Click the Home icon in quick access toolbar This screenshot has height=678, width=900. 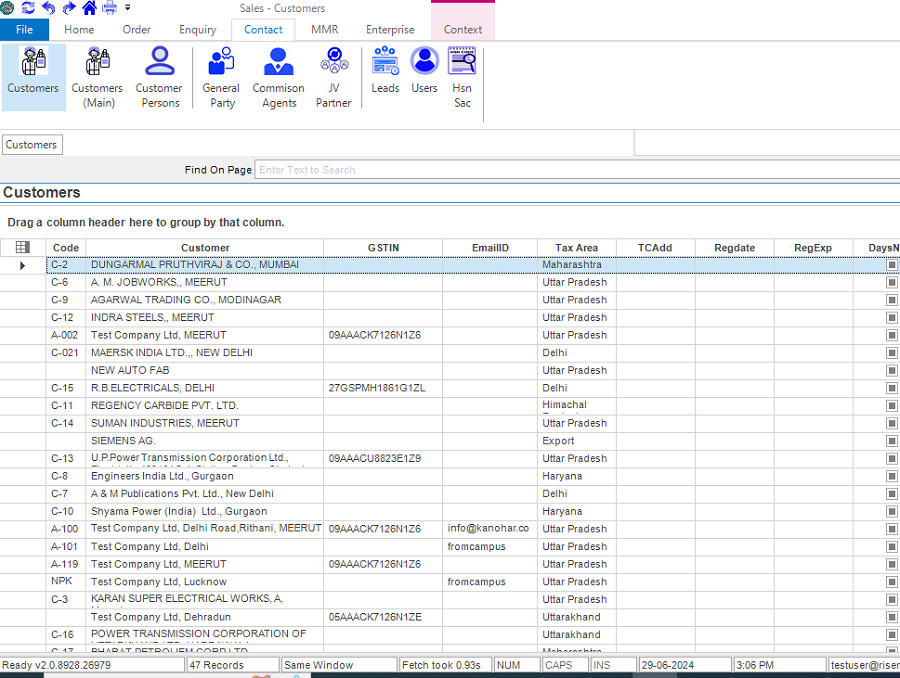pyautogui.click(x=90, y=8)
